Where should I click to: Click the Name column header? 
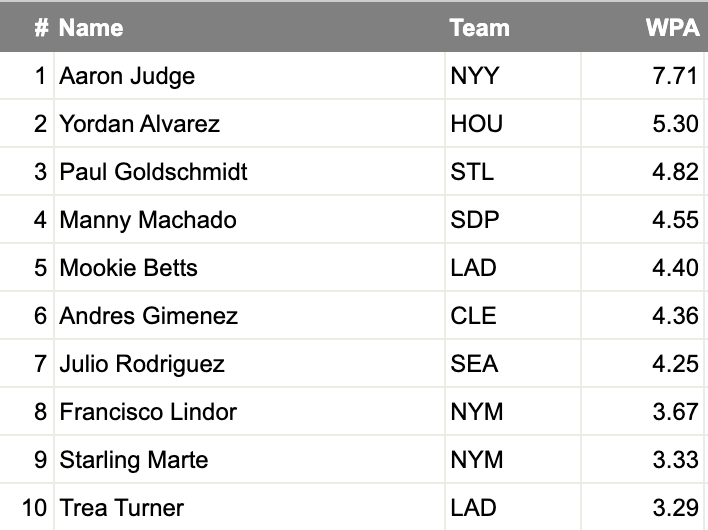[91, 27]
